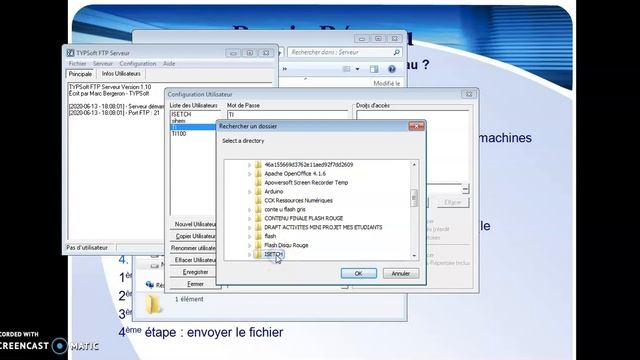Open the Fichier menu in TYPSoft

[x=77, y=64]
